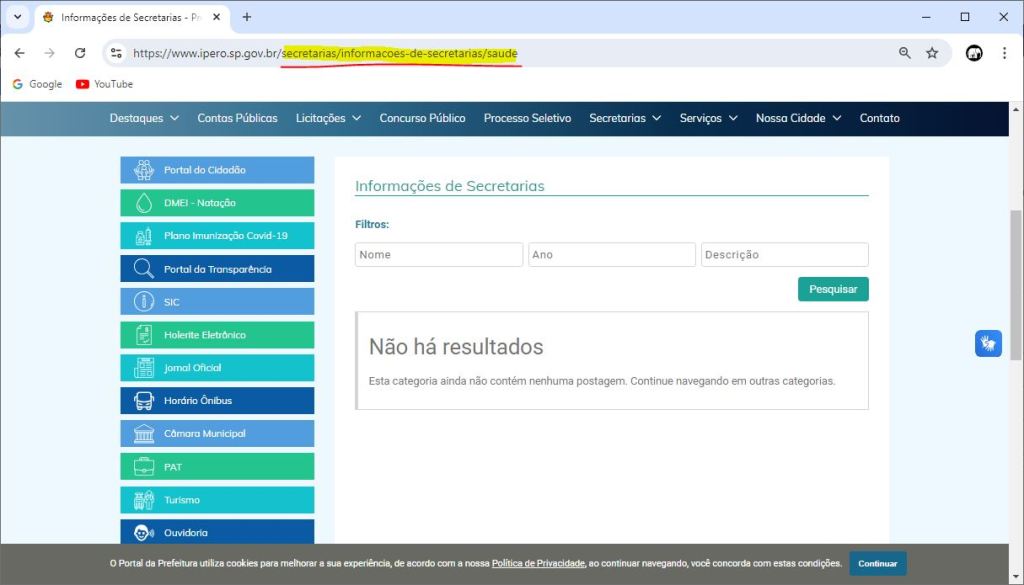Open the Câmara Municipal building icon
Image resolution: width=1024 pixels, height=585 pixels.
pyautogui.click(x=144, y=434)
